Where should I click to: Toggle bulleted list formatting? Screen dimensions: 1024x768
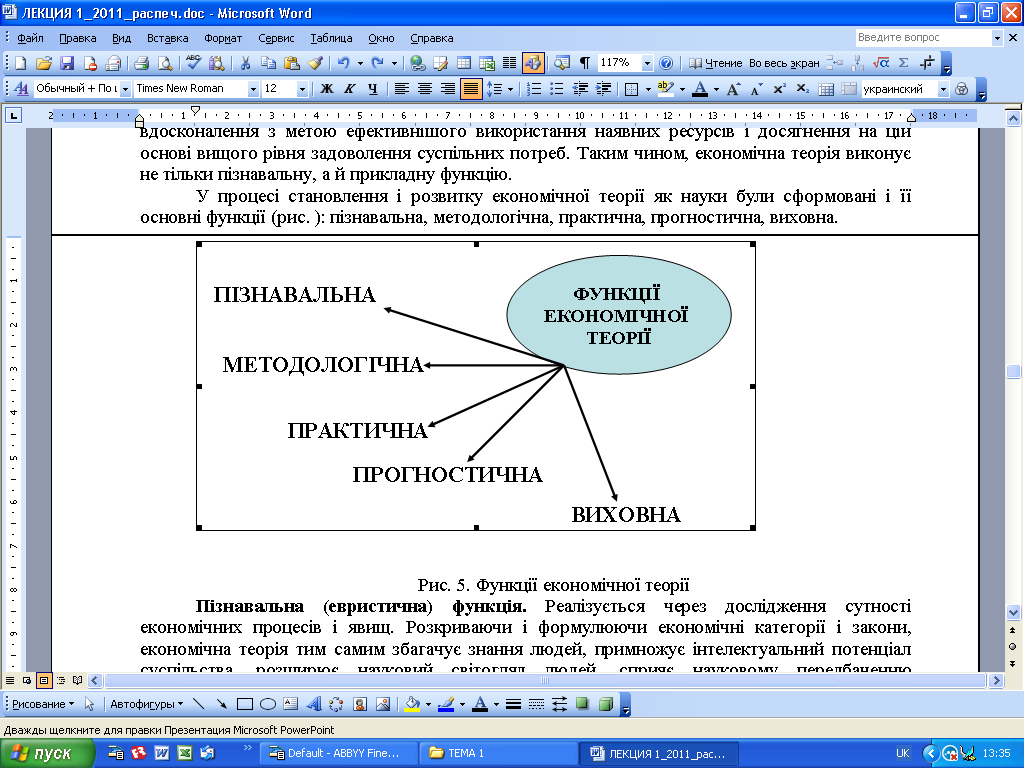click(556, 89)
